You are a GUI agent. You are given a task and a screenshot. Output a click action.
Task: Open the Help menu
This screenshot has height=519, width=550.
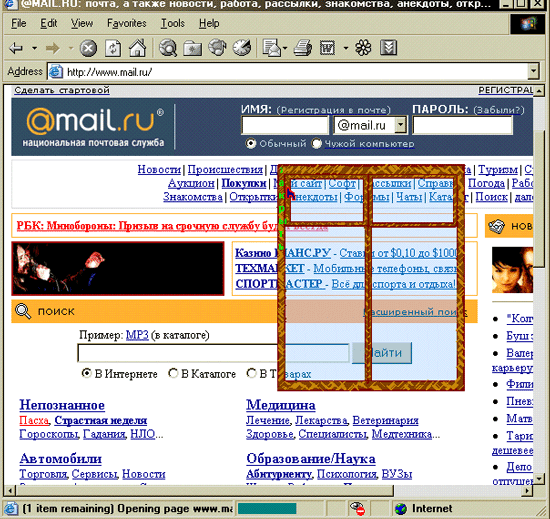tap(209, 23)
